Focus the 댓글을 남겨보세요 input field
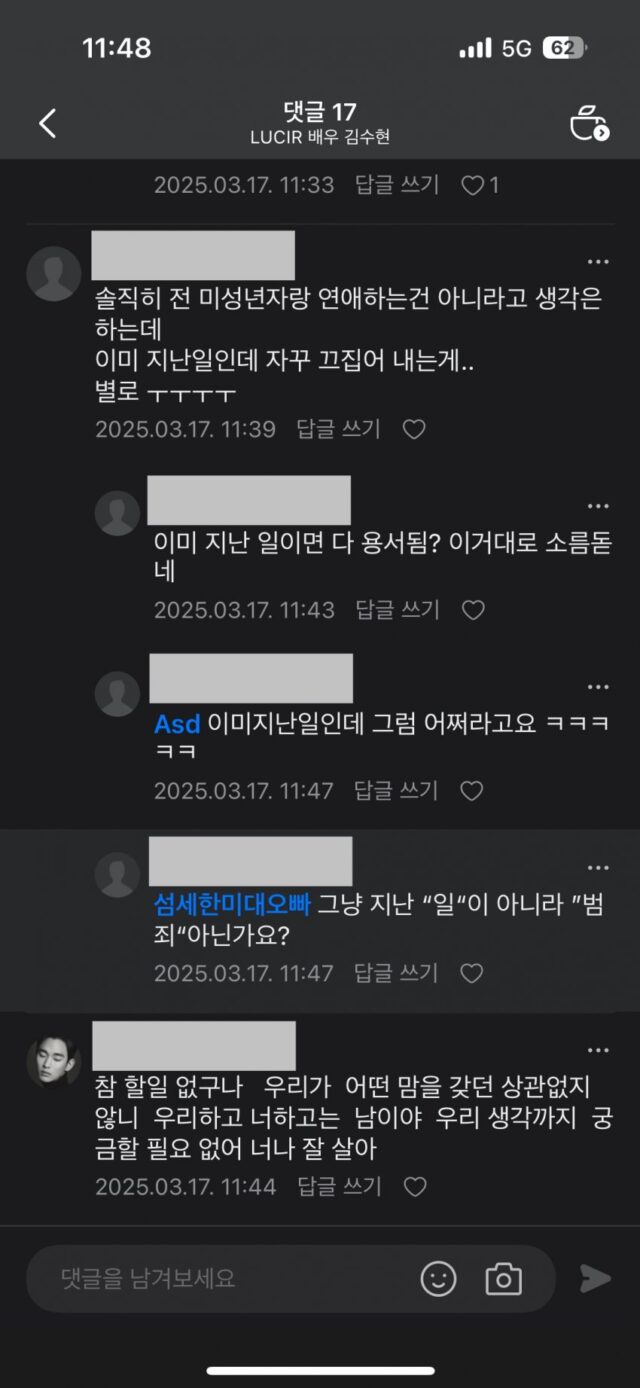The width and height of the screenshot is (640, 1388). tap(232, 1278)
